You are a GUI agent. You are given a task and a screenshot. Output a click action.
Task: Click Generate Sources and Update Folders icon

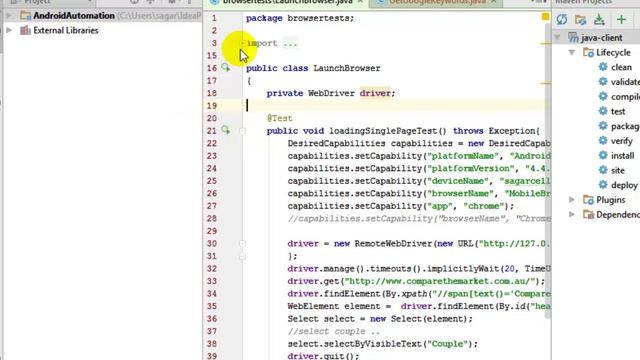pos(580,19)
